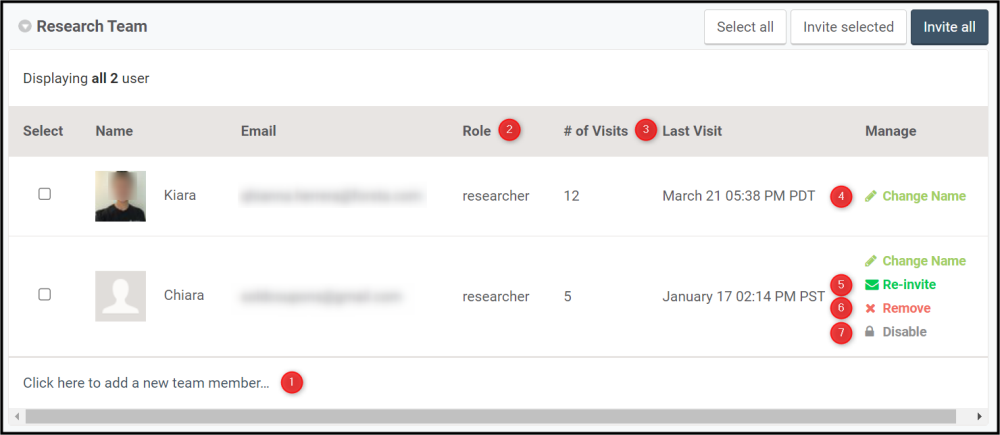Click Chiara's placeholder avatar image
This screenshot has height=435, width=1000.
point(121,296)
